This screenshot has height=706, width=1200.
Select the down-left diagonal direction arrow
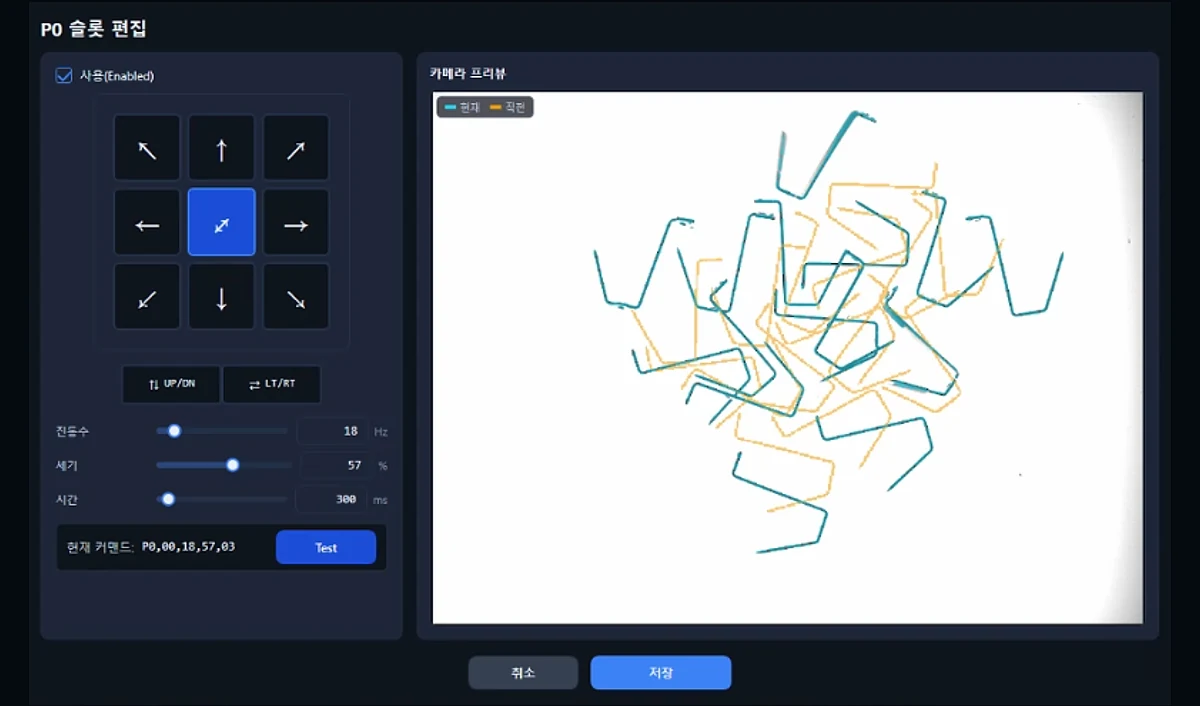click(147, 297)
